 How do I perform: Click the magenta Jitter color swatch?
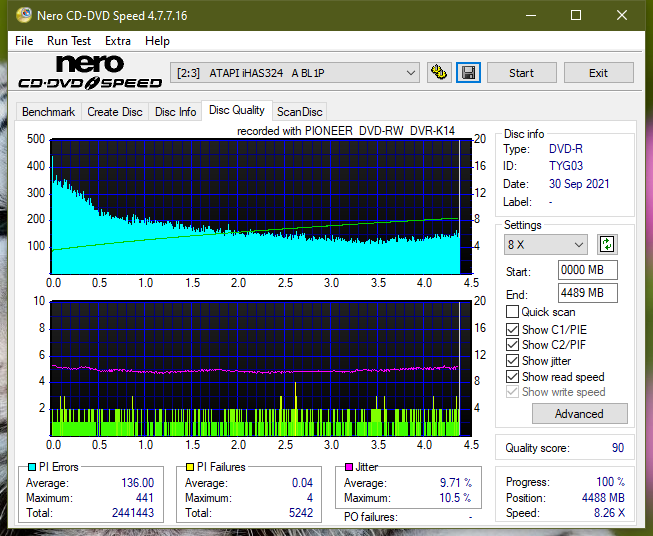pyautogui.click(x=349, y=467)
